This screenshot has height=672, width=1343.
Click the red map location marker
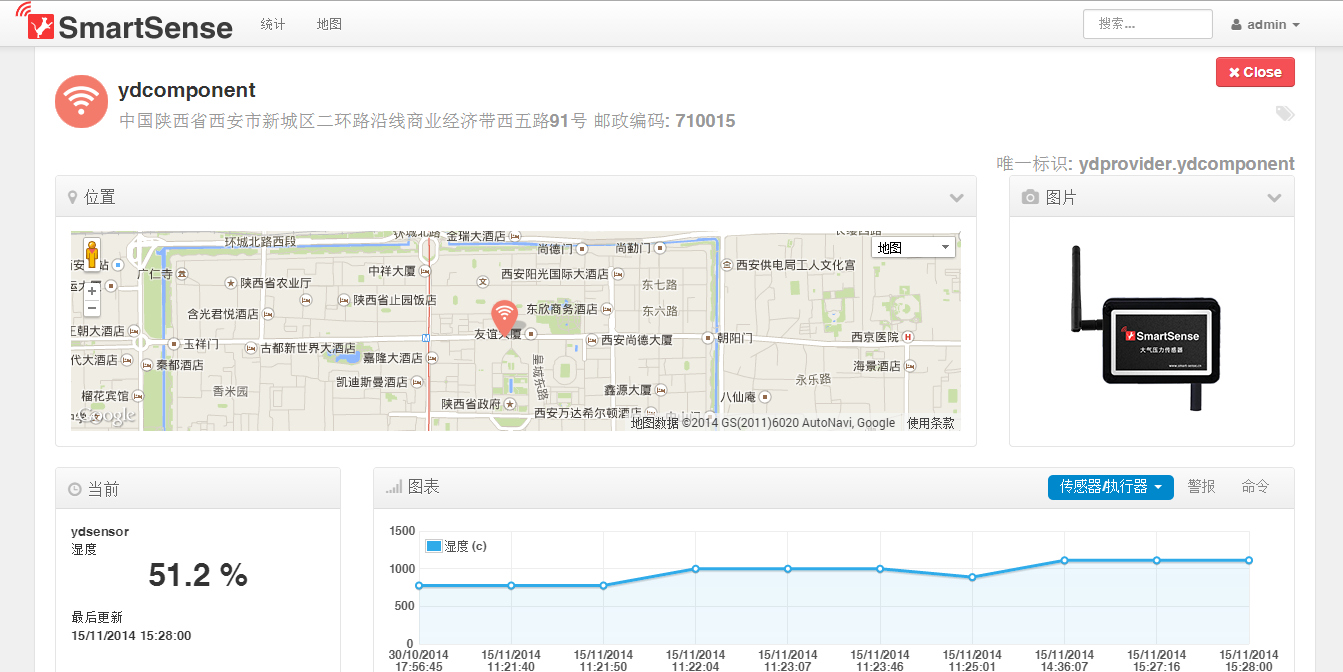point(506,318)
